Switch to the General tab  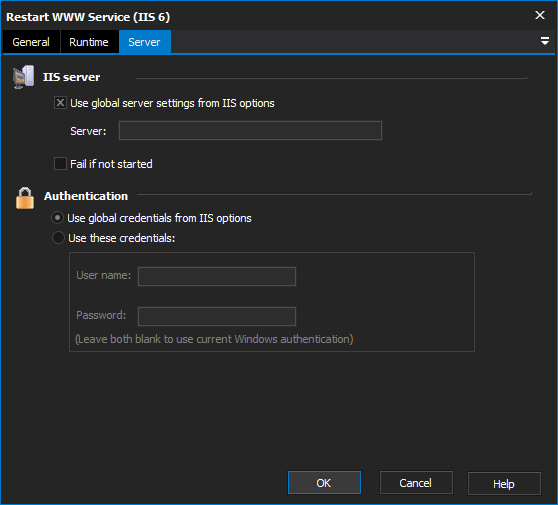pos(31,42)
